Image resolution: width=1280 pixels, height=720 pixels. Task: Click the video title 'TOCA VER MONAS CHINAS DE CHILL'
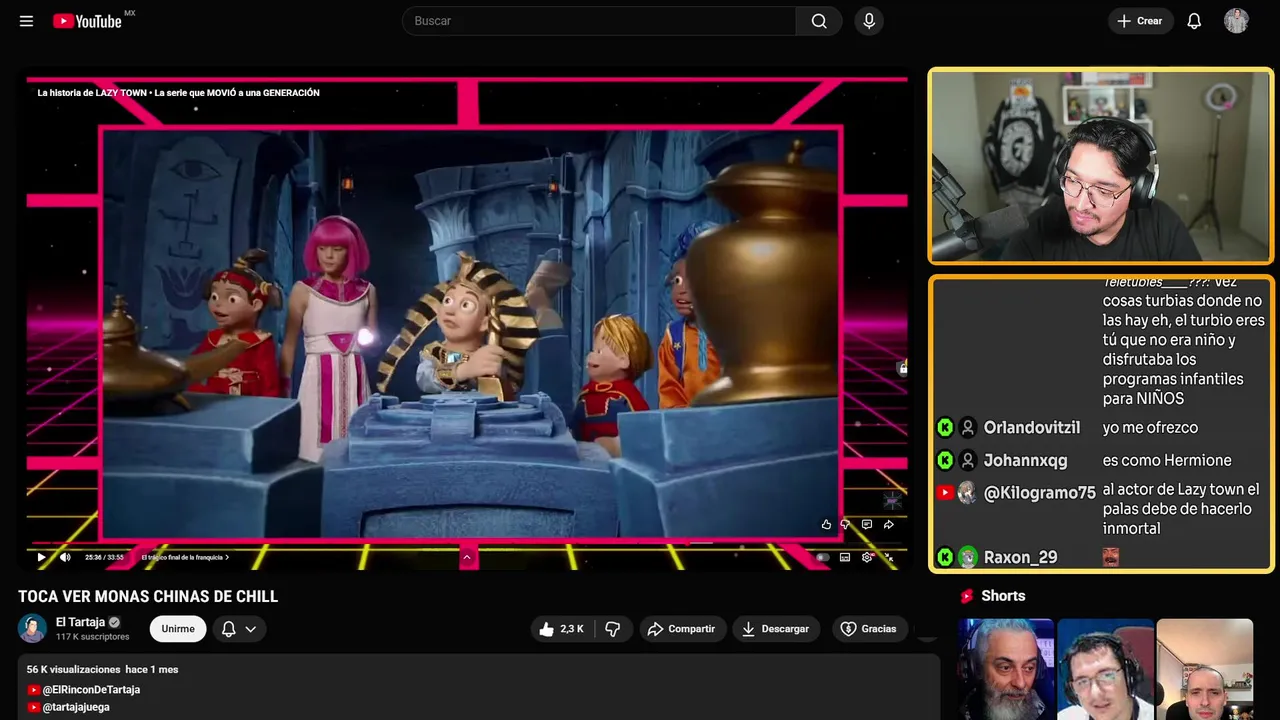(x=148, y=596)
